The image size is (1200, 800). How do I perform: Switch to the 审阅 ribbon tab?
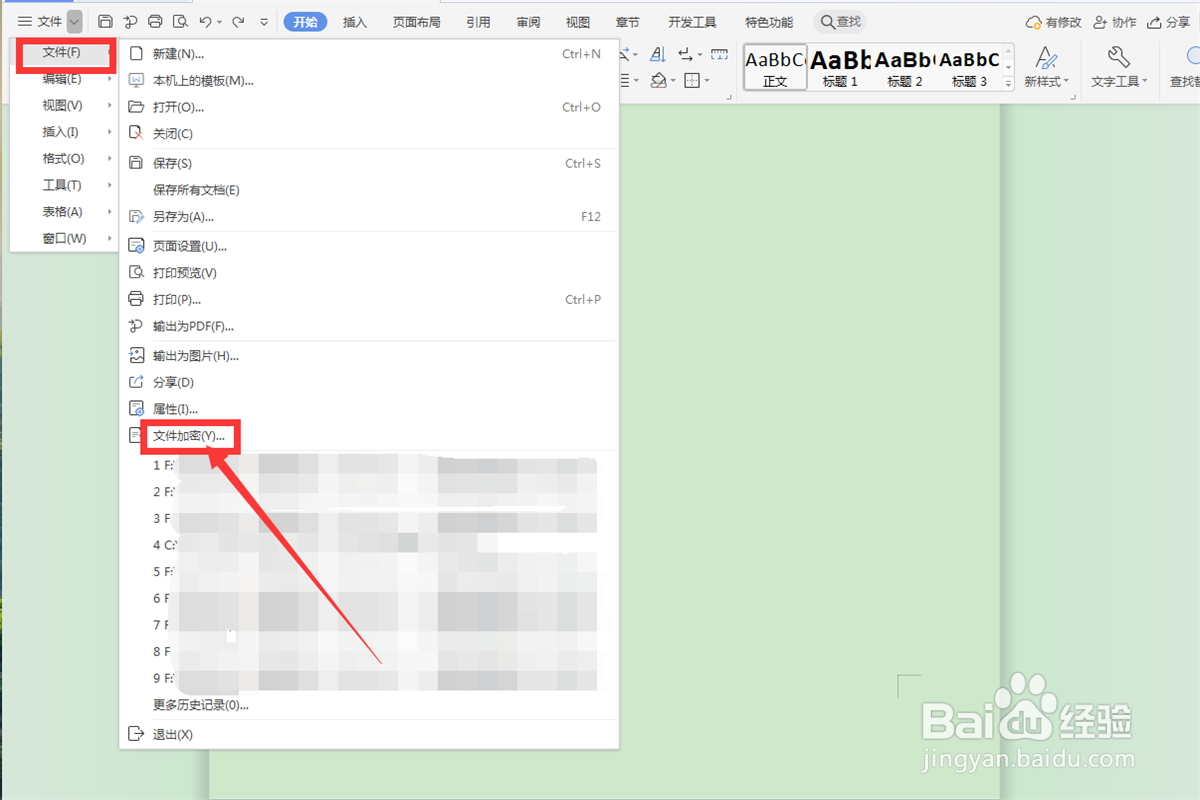tap(529, 22)
